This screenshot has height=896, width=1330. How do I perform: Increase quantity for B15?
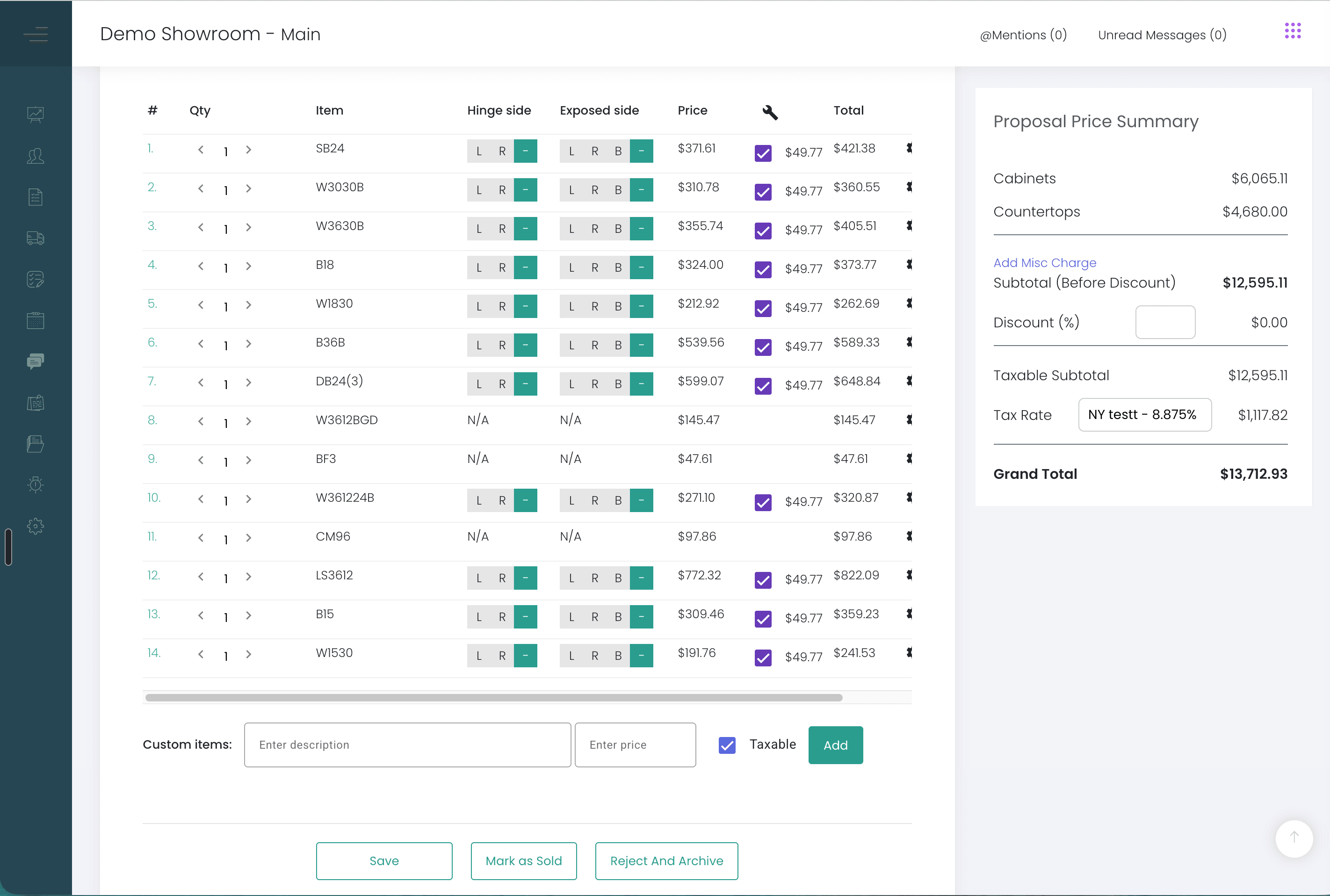tap(248, 615)
